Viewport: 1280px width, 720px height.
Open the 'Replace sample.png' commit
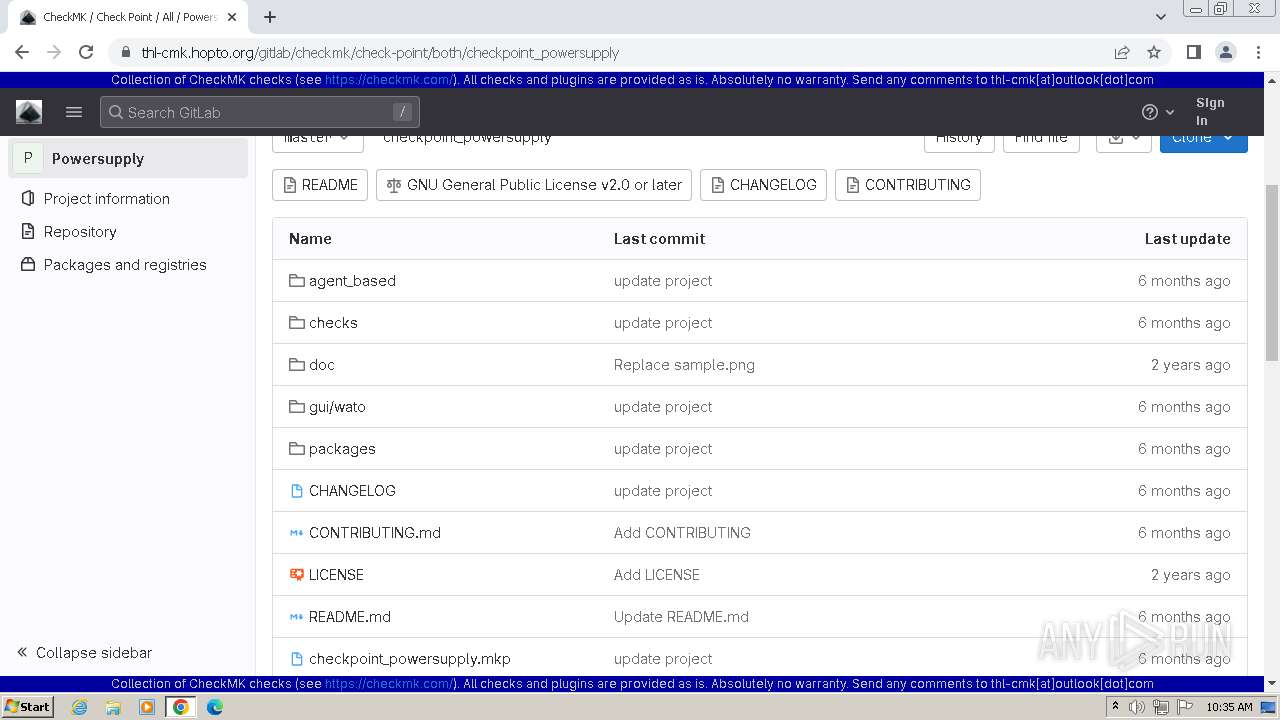(684, 364)
